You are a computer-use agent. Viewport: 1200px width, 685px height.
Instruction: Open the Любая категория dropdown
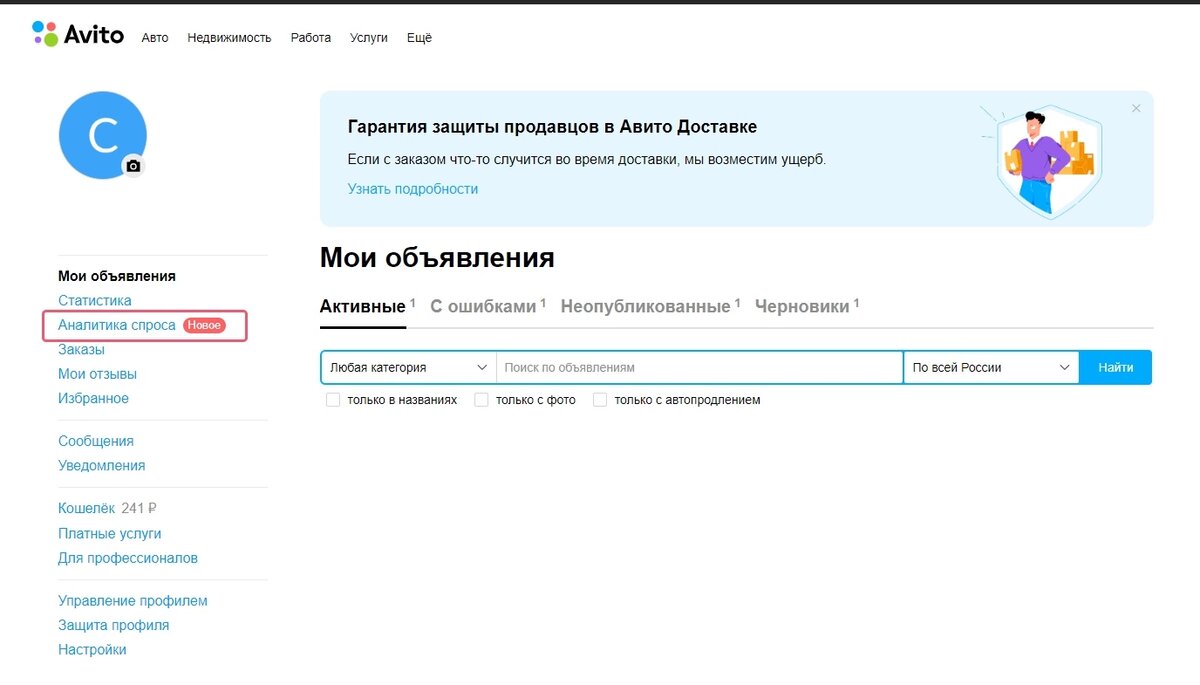click(405, 367)
